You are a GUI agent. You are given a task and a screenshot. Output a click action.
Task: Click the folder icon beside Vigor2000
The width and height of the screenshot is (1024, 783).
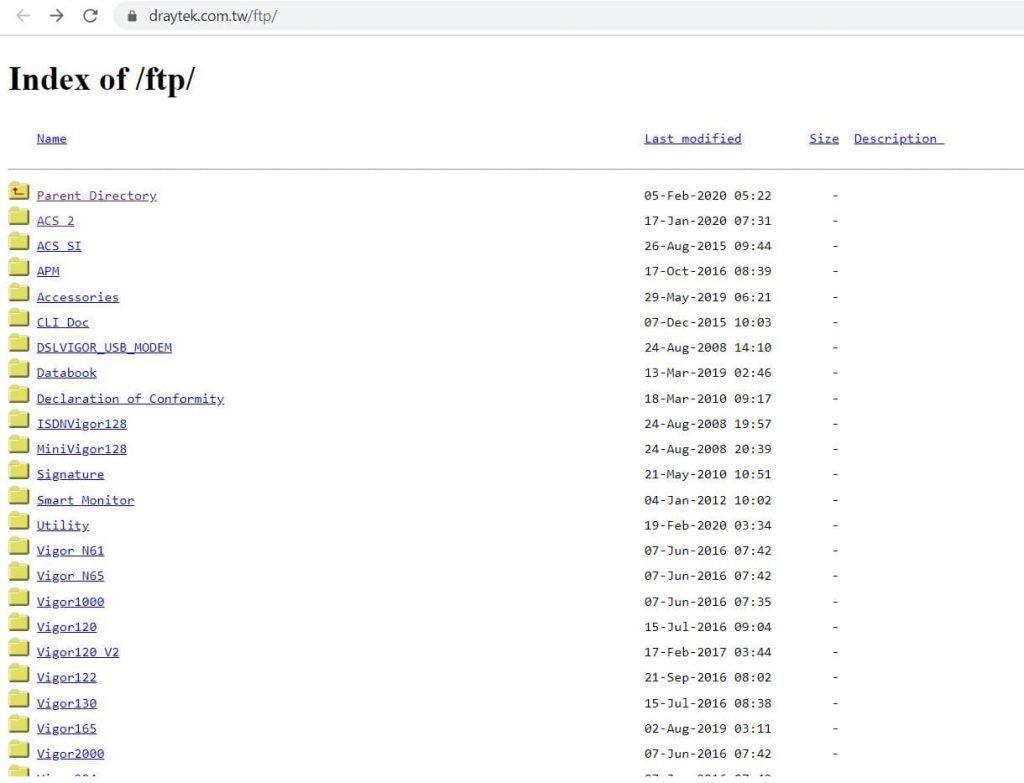[19, 749]
